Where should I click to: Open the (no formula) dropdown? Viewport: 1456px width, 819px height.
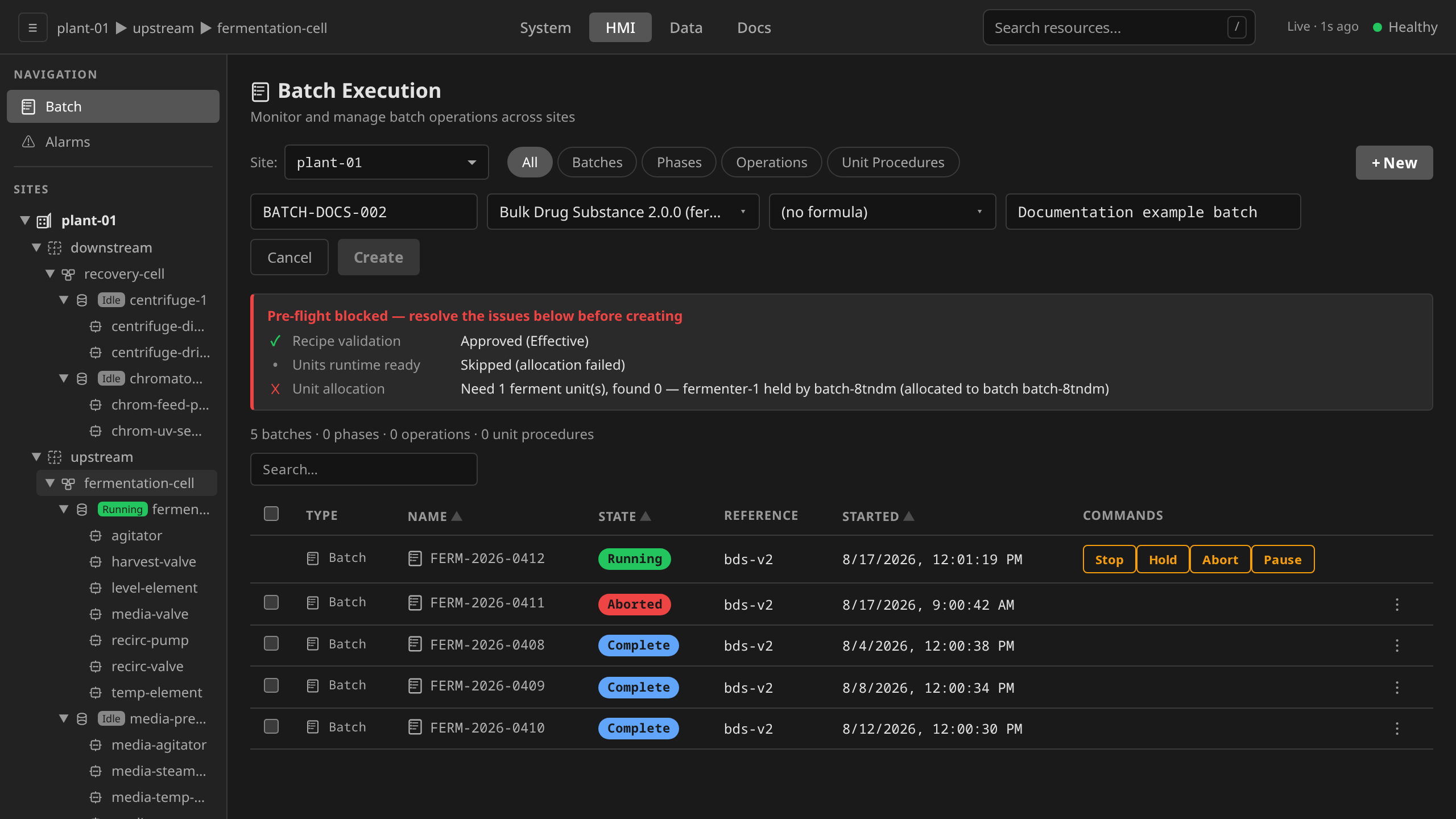pos(882,212)
